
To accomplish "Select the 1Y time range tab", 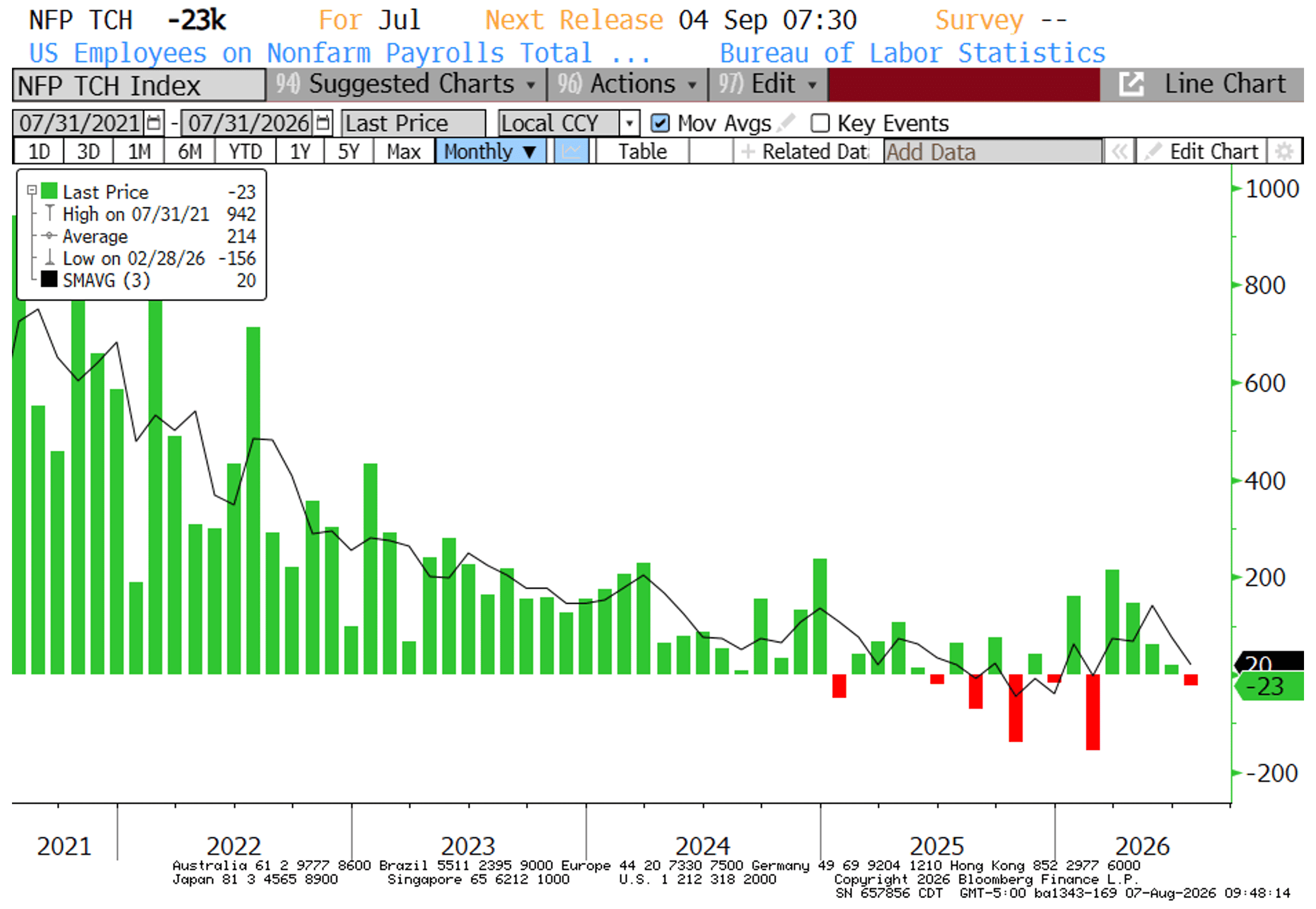I will tap(300, 152).
